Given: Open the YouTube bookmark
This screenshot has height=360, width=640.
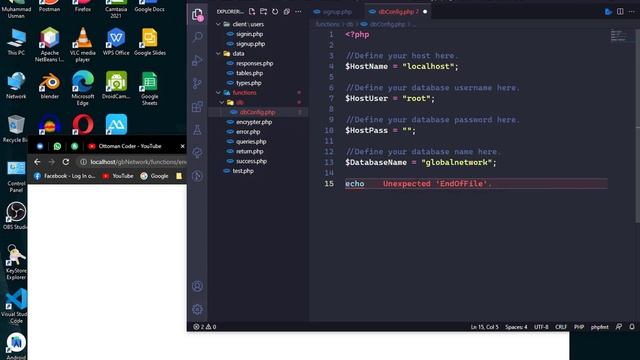Looking at the screenshot, I should click(x=118, y=176).
